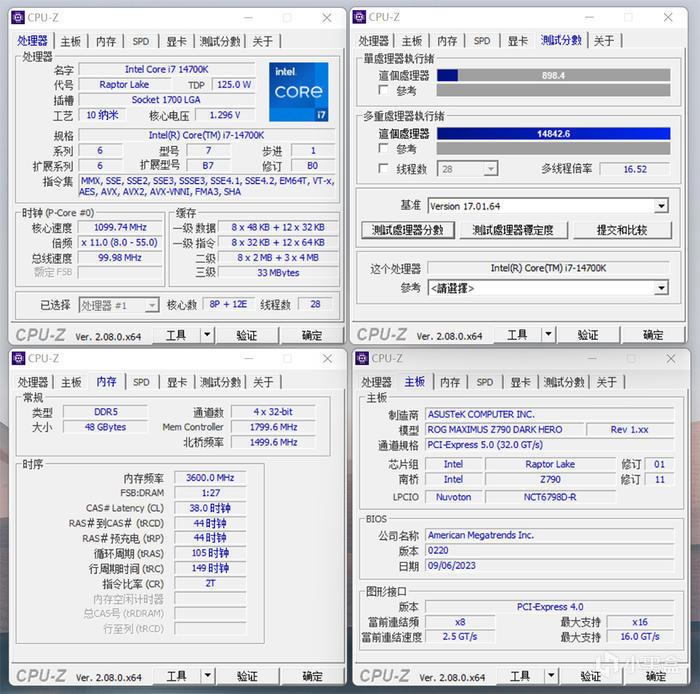Click CPU-Z app icon in benchmark window title bar
The width and height of the screenshot is (700, 694).
point(359,17)
